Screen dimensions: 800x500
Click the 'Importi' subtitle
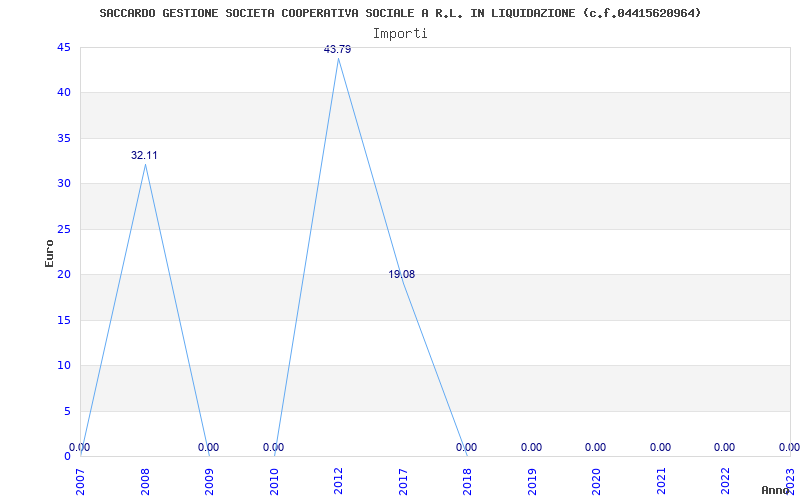point(400,34)
